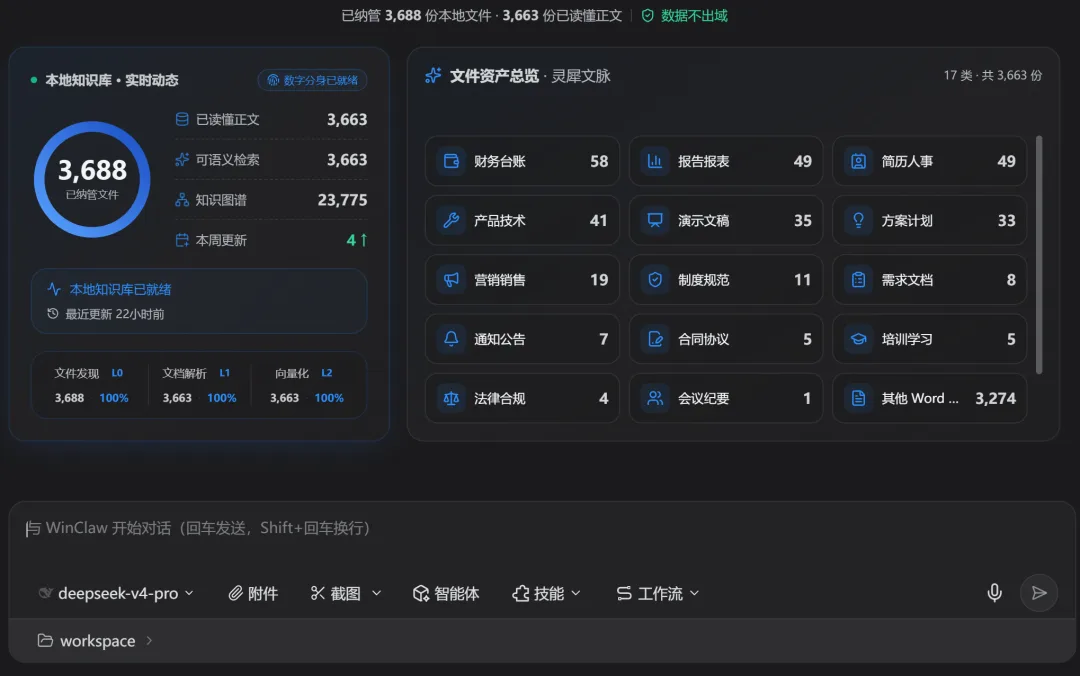The image size is (1080, 676).
Task: Click the 需求文档 clipboard icon
Action: (858, 280)
